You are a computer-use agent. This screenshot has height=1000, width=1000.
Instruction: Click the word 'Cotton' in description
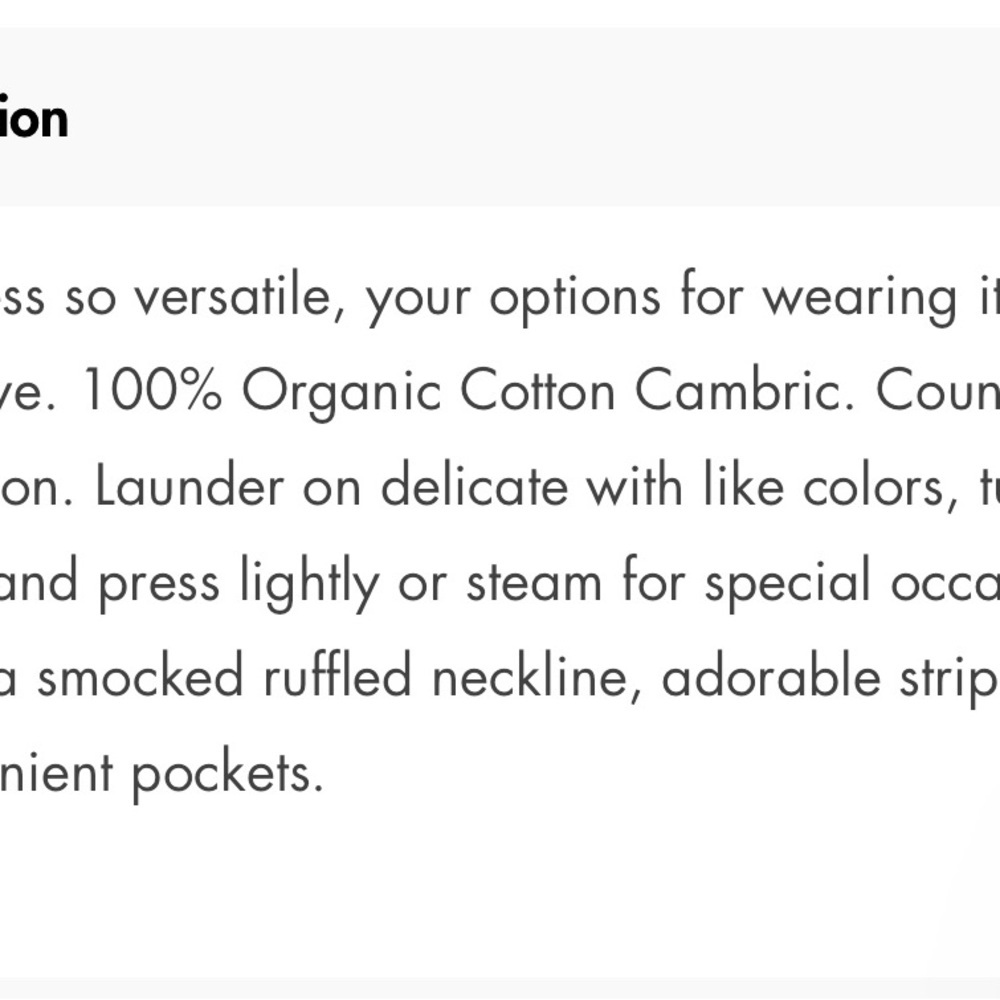point(538,391)
